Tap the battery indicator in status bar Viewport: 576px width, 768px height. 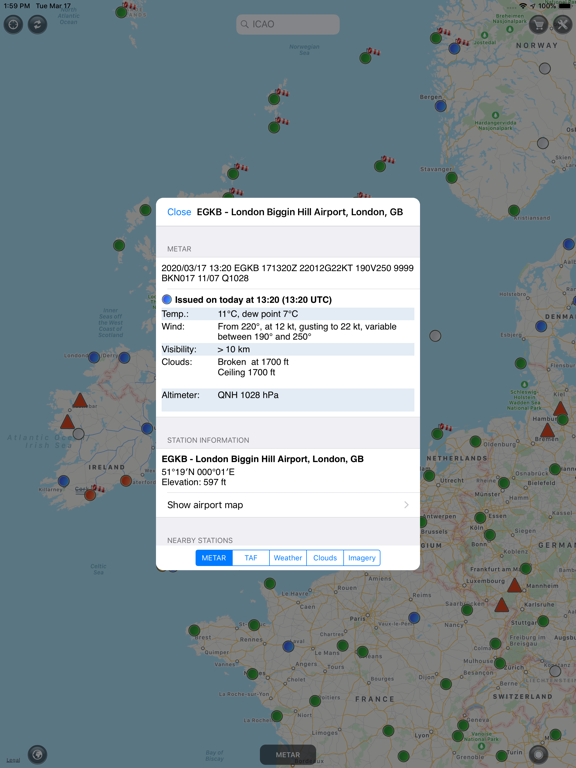[x=565, y=6]
